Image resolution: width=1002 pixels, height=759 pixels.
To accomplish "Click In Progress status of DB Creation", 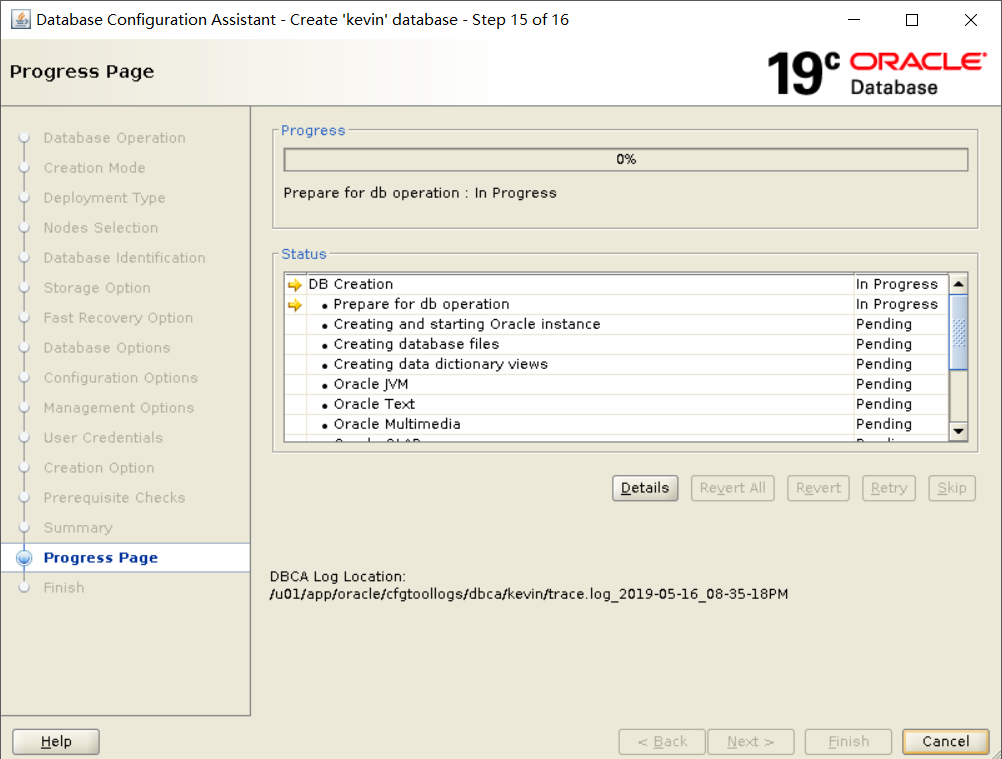I will pyautogui.click(x=897, y=284).
